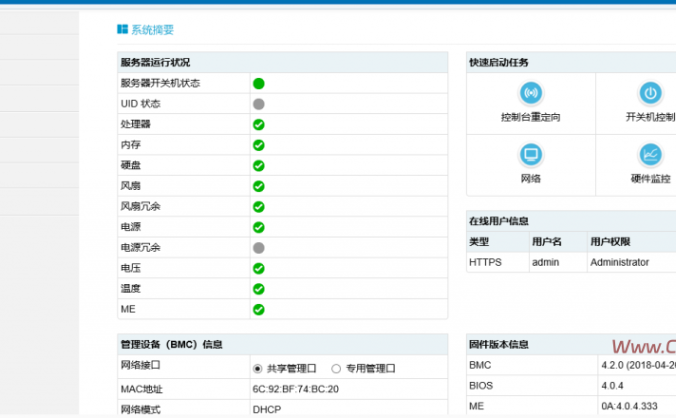The width and height of the screenshot is (676, 418).
Task: Click the 服务器开关机状态 row label
Action: tap(160, 83)
